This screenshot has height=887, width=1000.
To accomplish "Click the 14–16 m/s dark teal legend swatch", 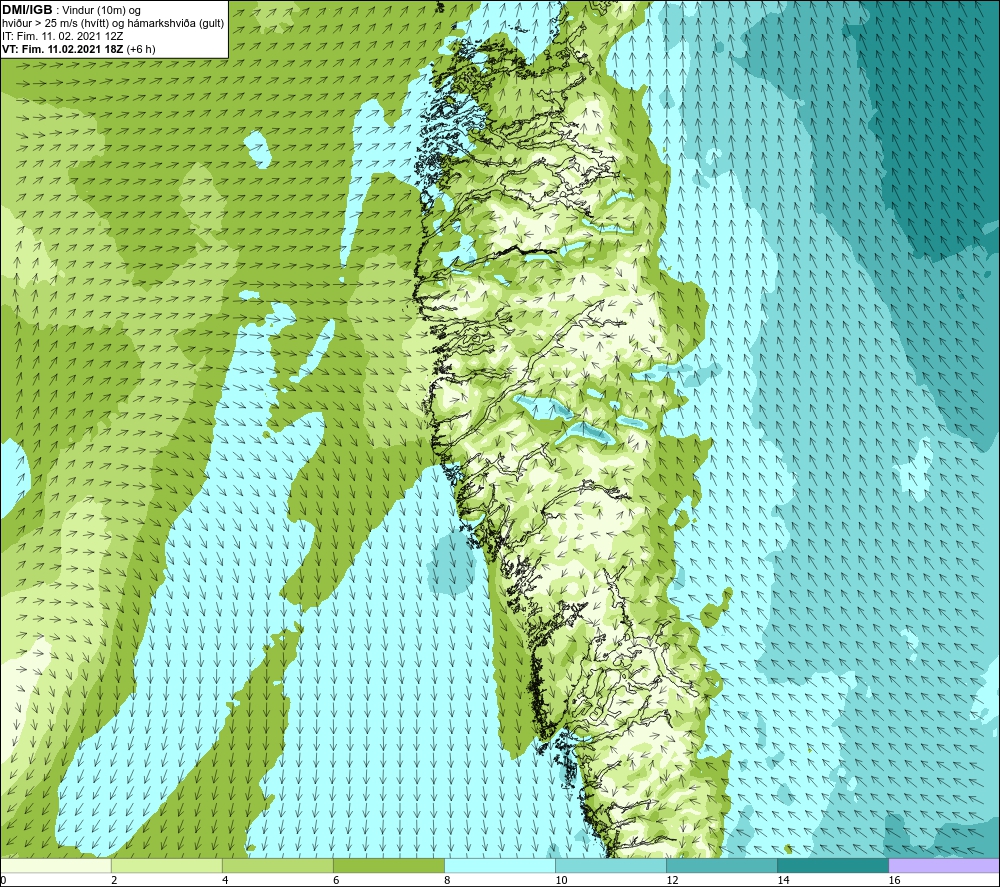I will tap(832, 866).
